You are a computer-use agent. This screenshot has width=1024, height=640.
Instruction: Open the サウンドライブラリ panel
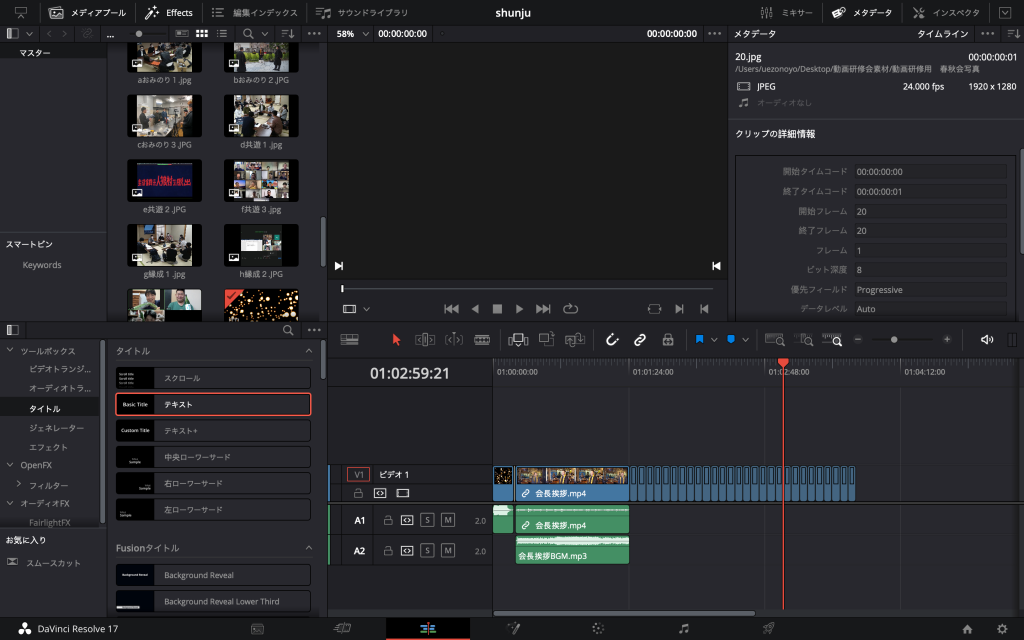(361, 12)
